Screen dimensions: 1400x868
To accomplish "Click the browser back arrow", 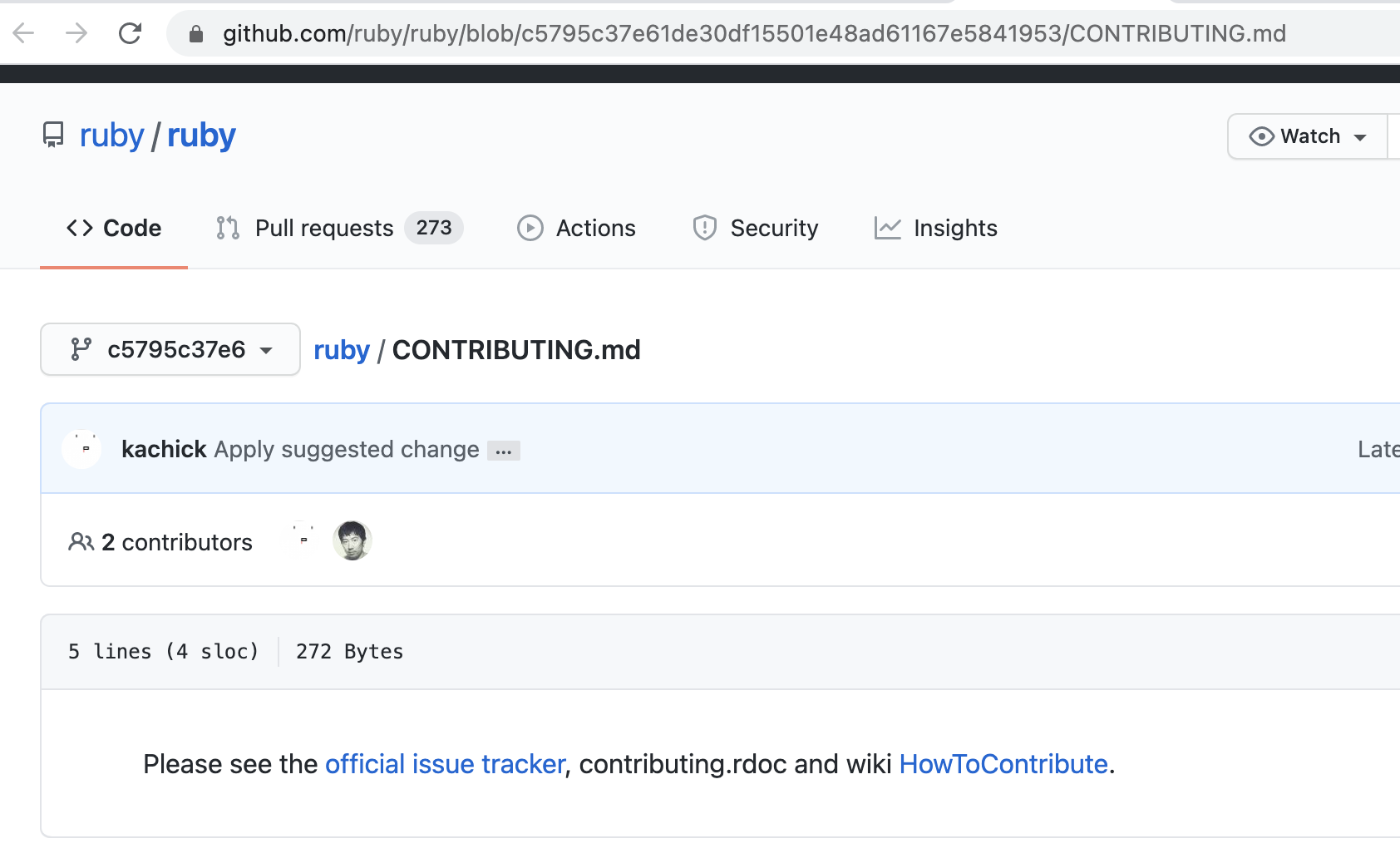I will [24, 33].
